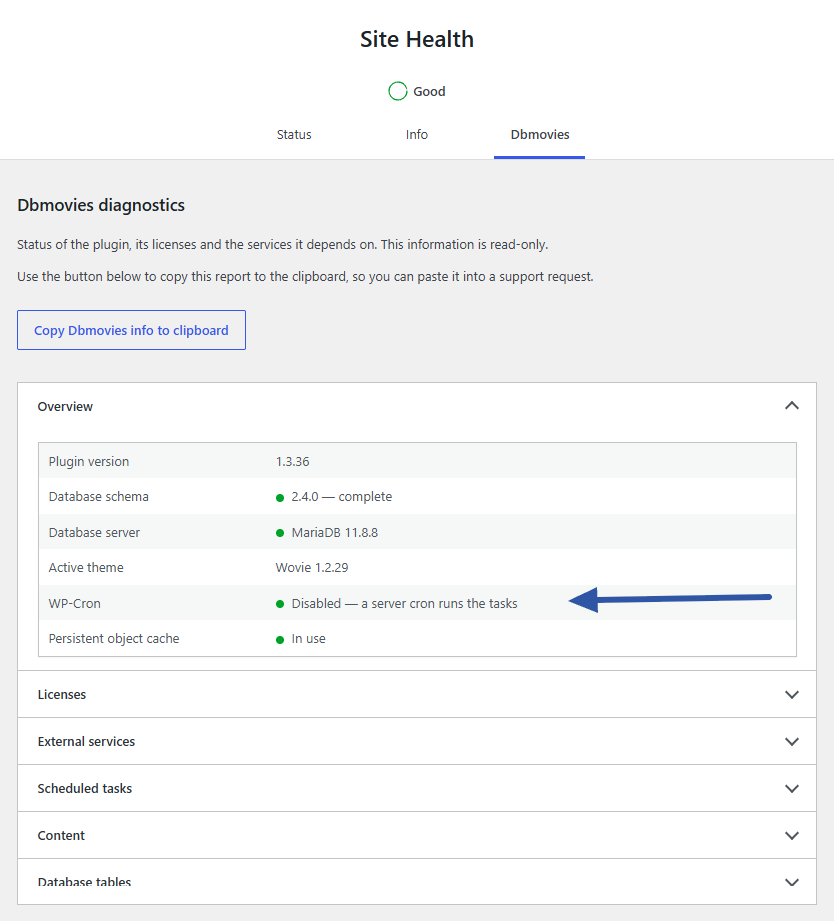Expand the External services section
Screen dimensions: 834x921
[417, 741]
